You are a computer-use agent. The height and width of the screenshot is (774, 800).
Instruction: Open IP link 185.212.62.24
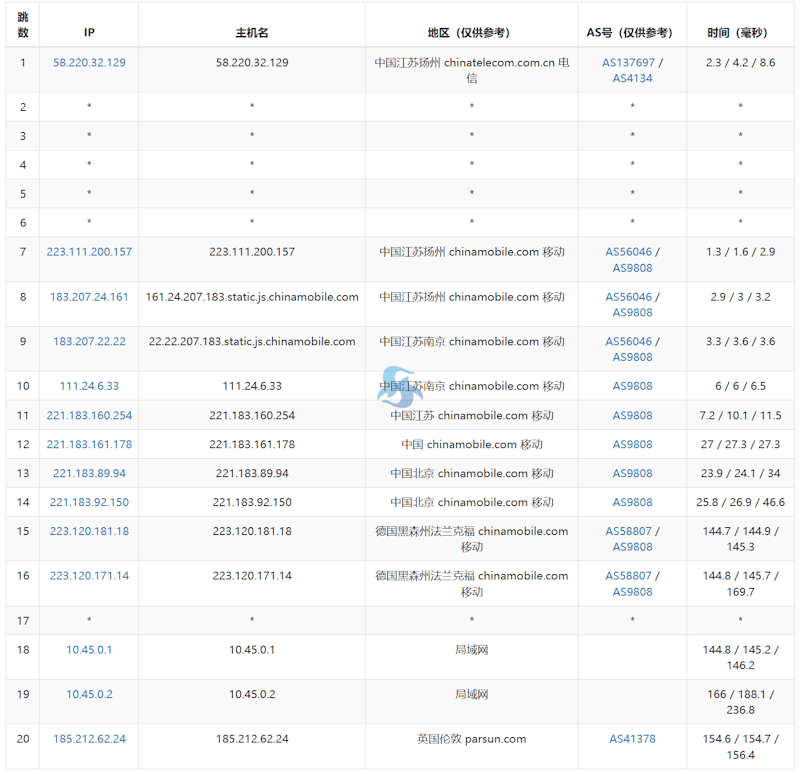coord(89,739)
